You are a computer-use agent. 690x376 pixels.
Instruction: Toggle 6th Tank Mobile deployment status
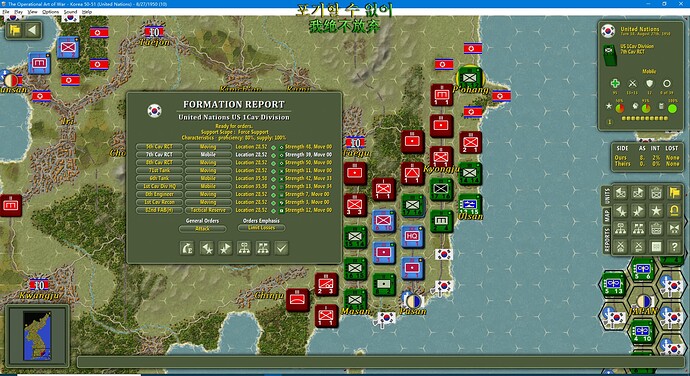coord(208,178)
